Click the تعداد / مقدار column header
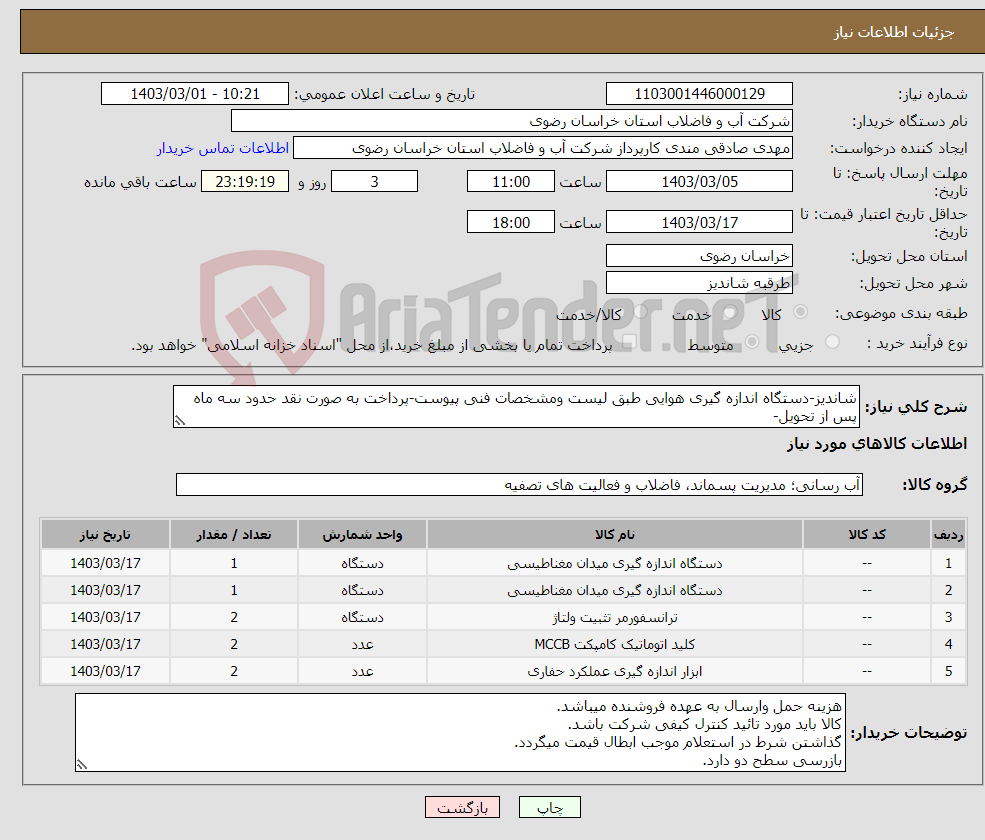Image resolution: width=985 pixels, height=840 pixels. [234, 534]
